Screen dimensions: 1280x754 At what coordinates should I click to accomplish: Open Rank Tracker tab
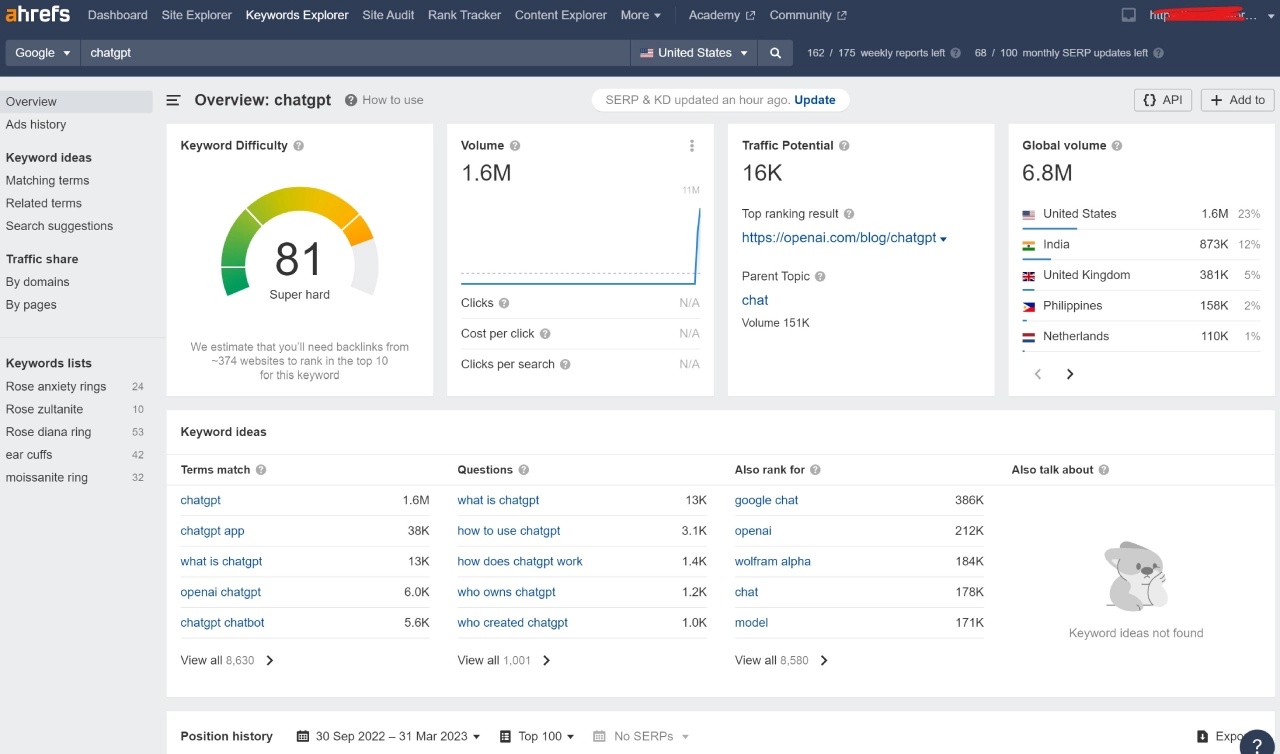464,15
